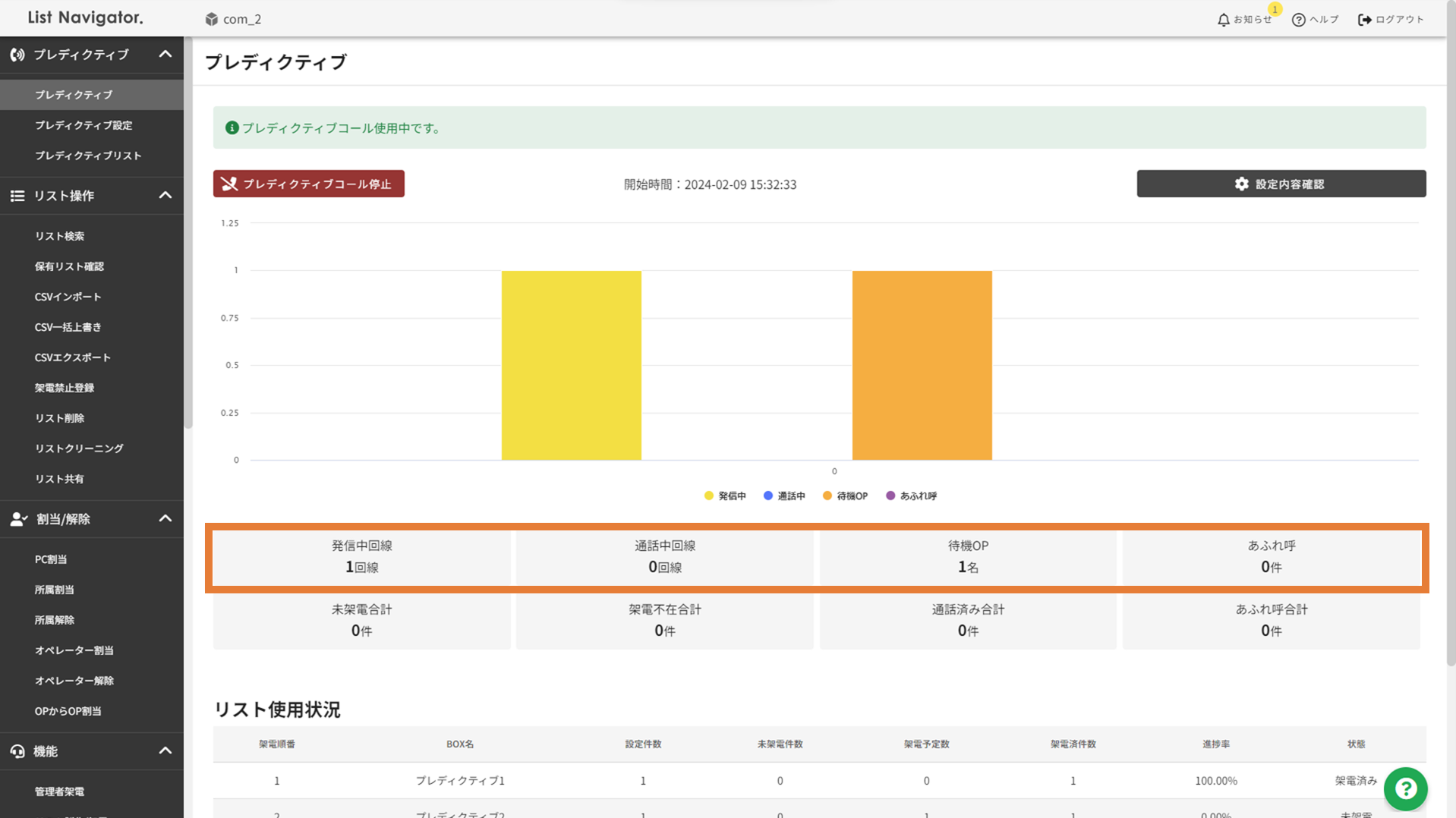Click the predictive phone icon in sidebar
Viewport: 1456px width, 818px height.
pos(17,55)
